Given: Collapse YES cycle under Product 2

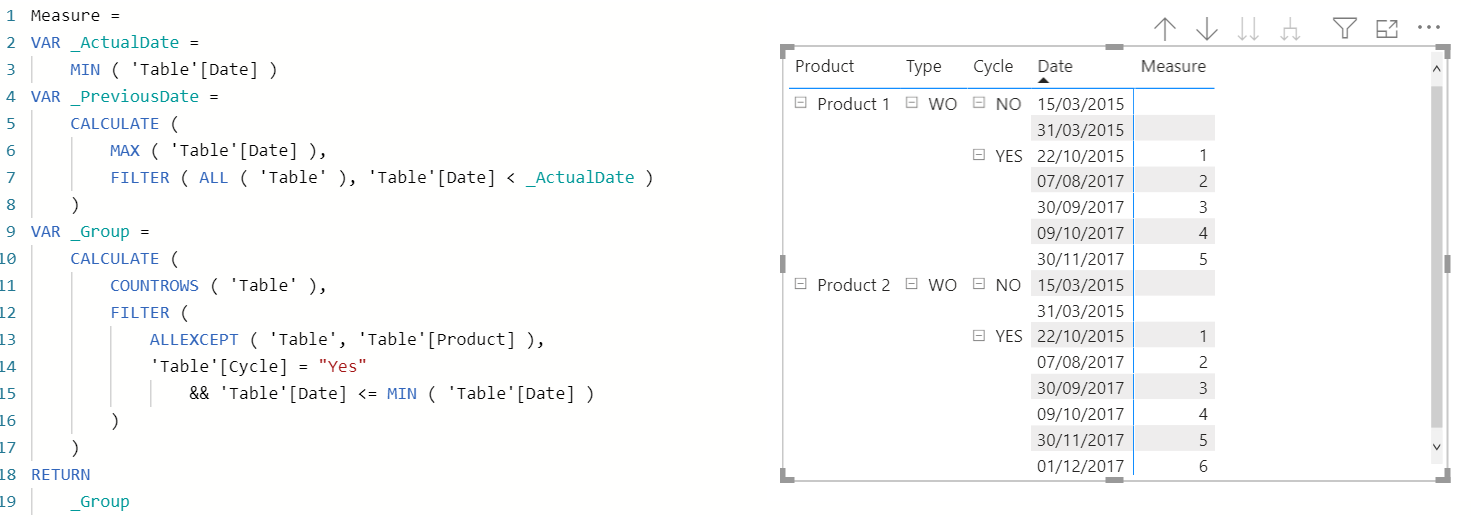Looking at the screenshot, I should (x=979, y=336).
